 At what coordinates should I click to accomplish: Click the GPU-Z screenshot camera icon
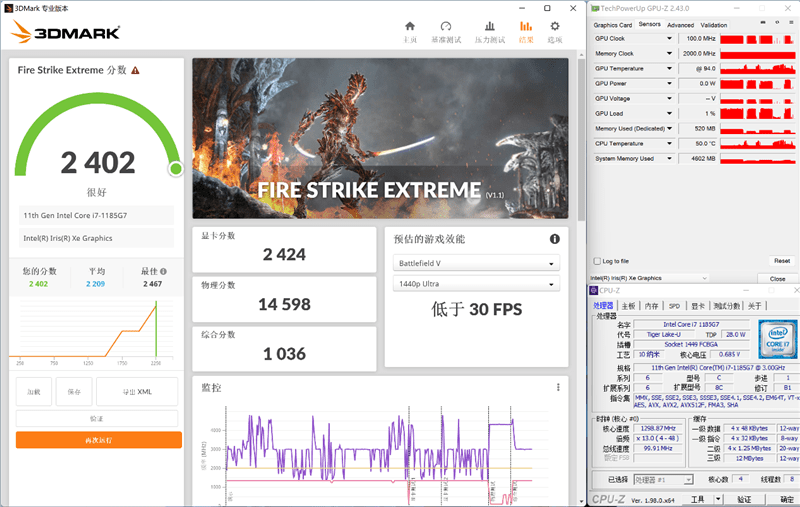click(x=763, y=23)
